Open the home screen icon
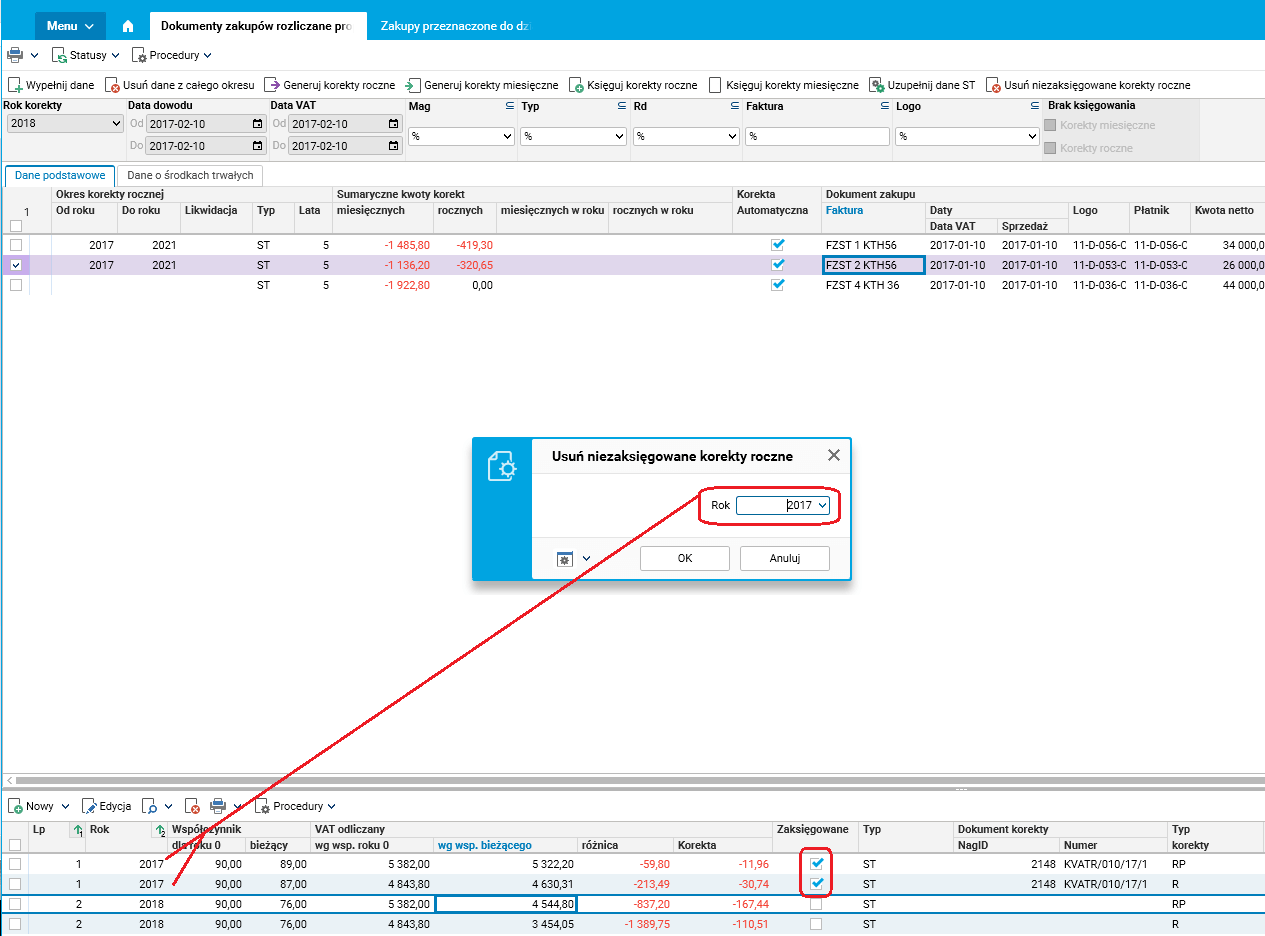The height and width of the screenshot is (936, 1265). (128, 26)
